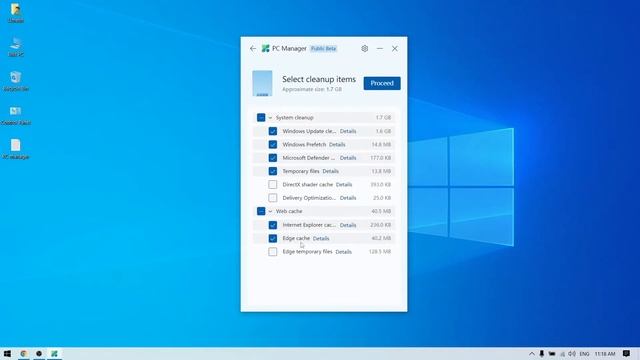Click the battery tray icon
The height and width of the screenshot is (360, 640).
point(552,354)
